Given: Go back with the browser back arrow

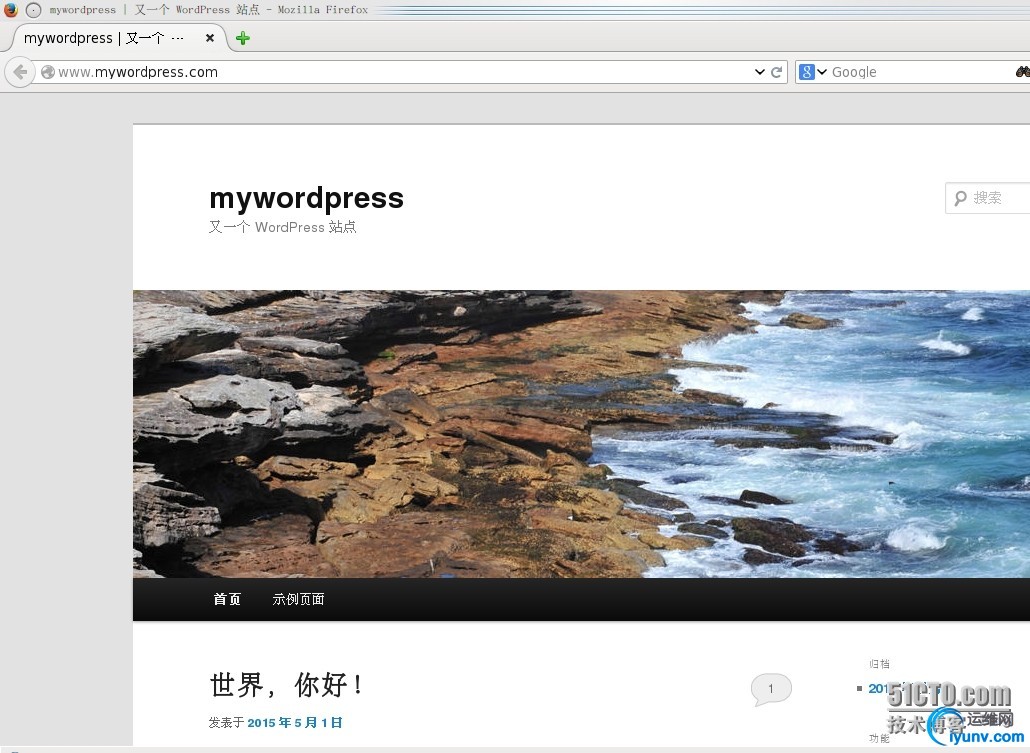Looking at the screenshot, I should coord(20,72).
